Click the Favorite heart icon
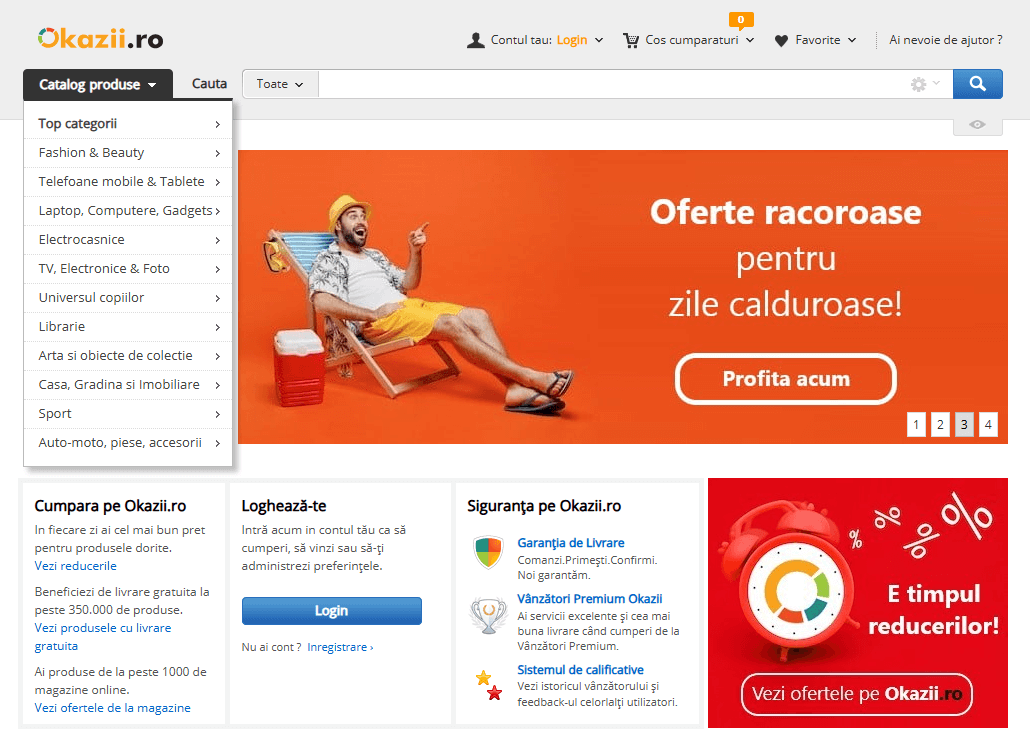1030x750 pixels. pos(781,41)
